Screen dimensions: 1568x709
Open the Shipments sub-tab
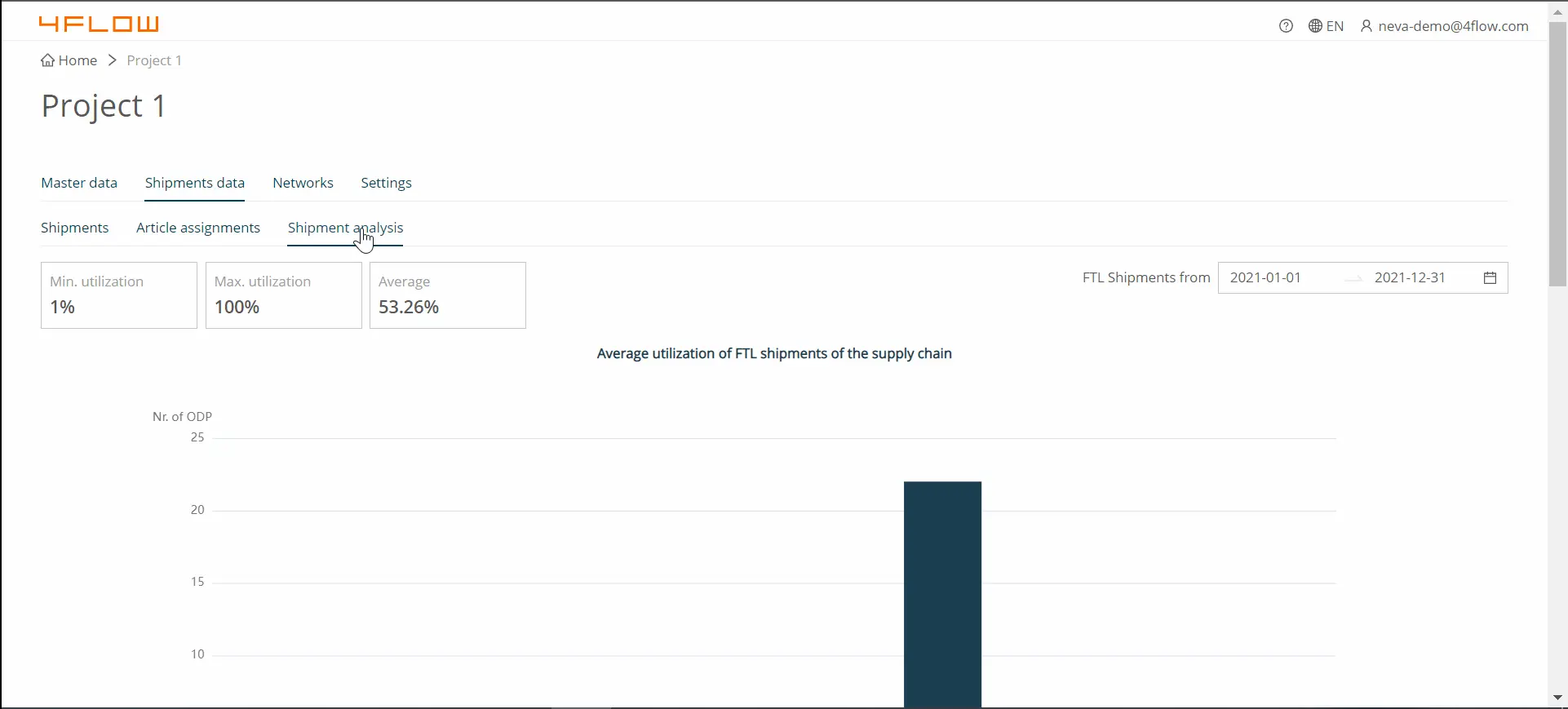point(74,228)
